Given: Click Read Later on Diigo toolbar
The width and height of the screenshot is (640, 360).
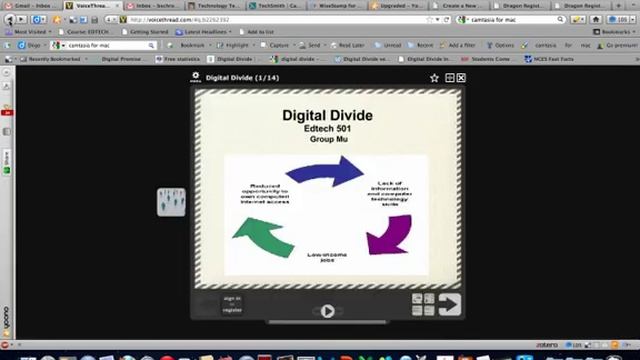Looking at the screenshot, I should coord(347,45).
